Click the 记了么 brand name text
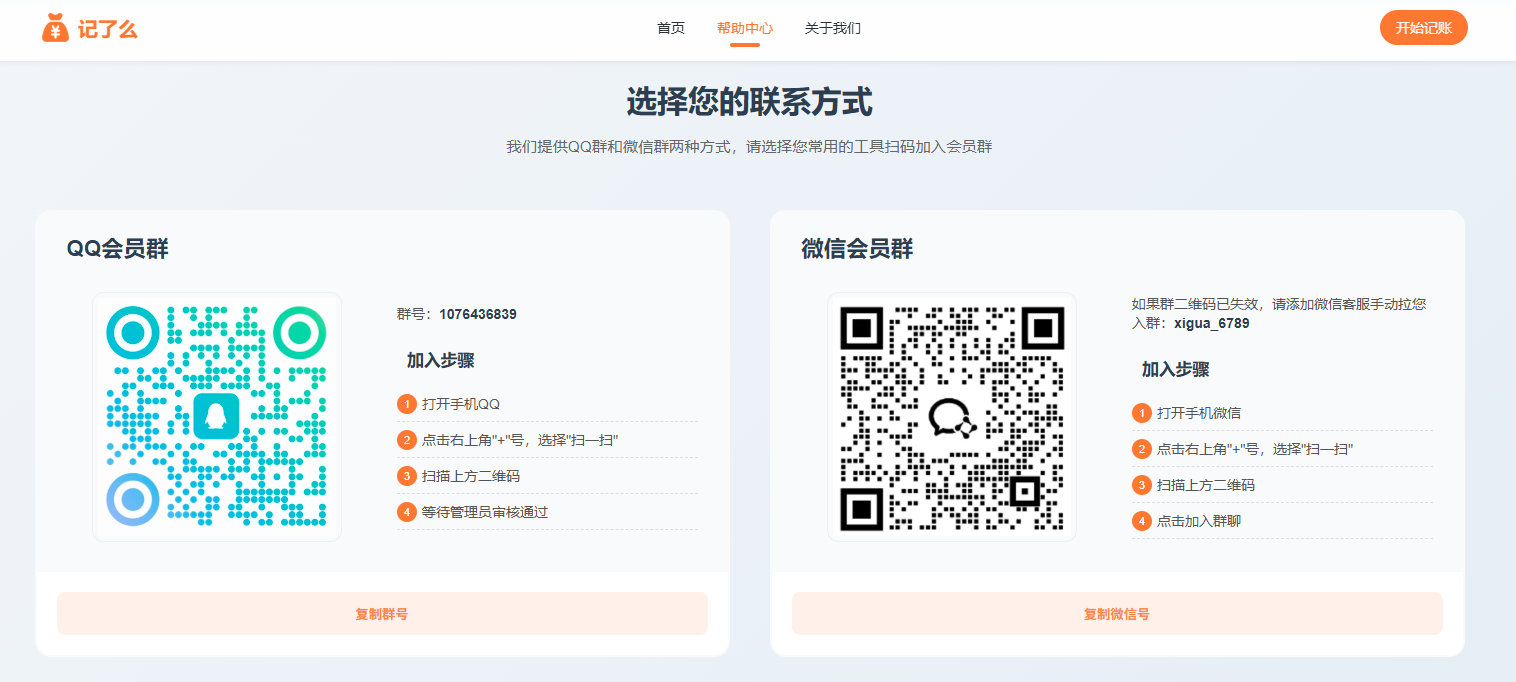Image resolution: width=1516 pixels, height=682 pixels. pyautogui.click(x=107, y=29)
